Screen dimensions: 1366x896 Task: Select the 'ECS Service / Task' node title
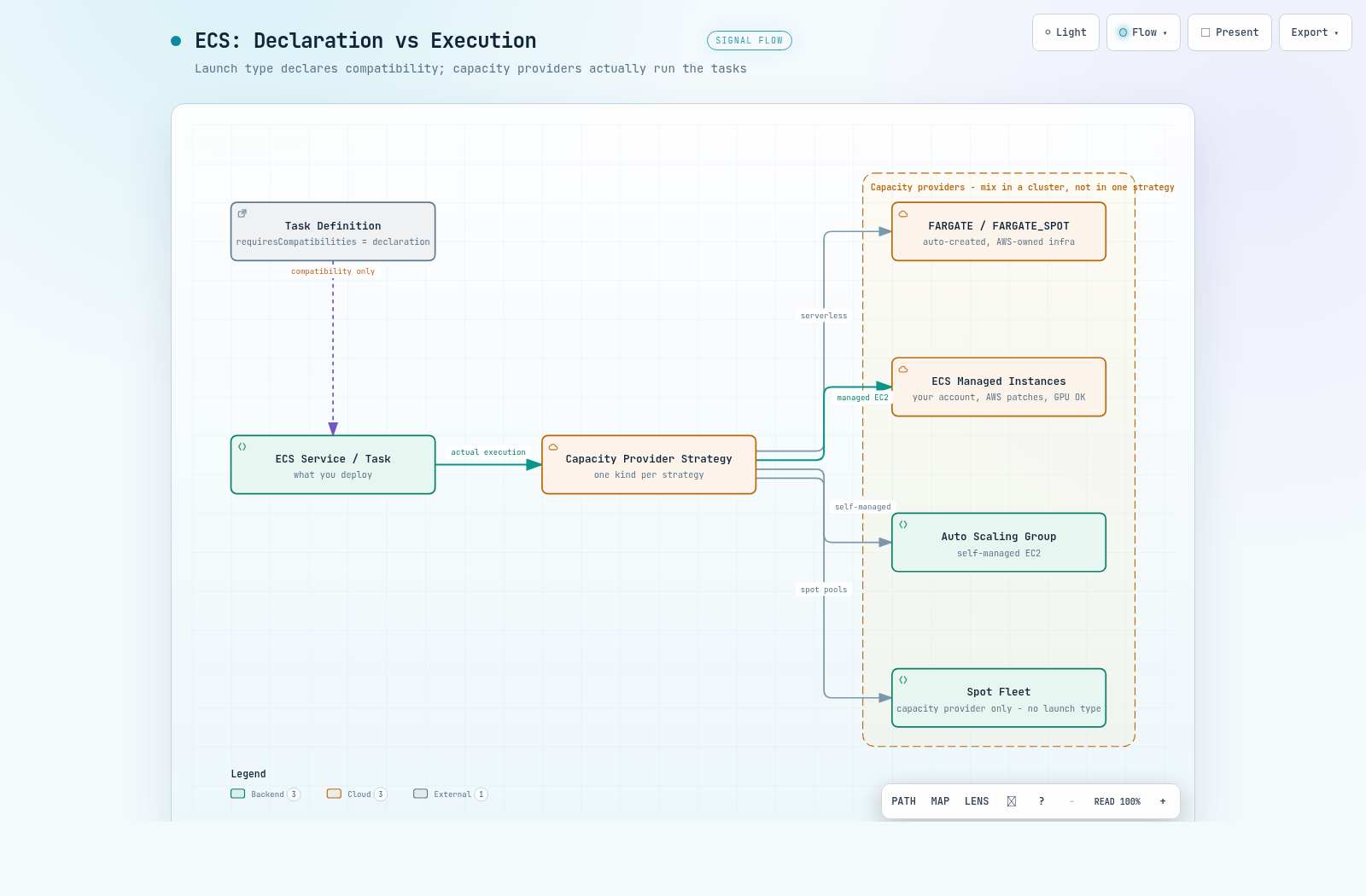tap(333, 459)
